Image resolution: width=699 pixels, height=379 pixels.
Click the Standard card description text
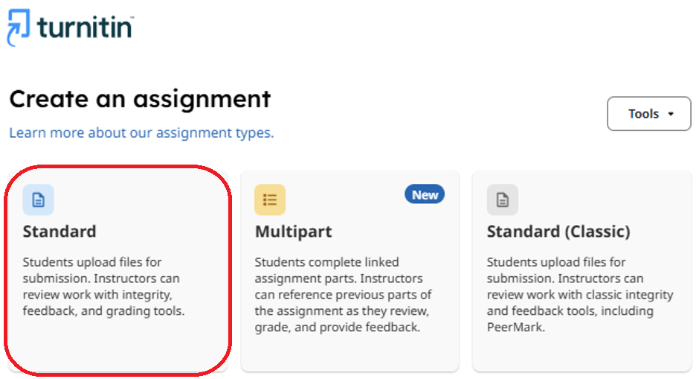click(104, 286)
